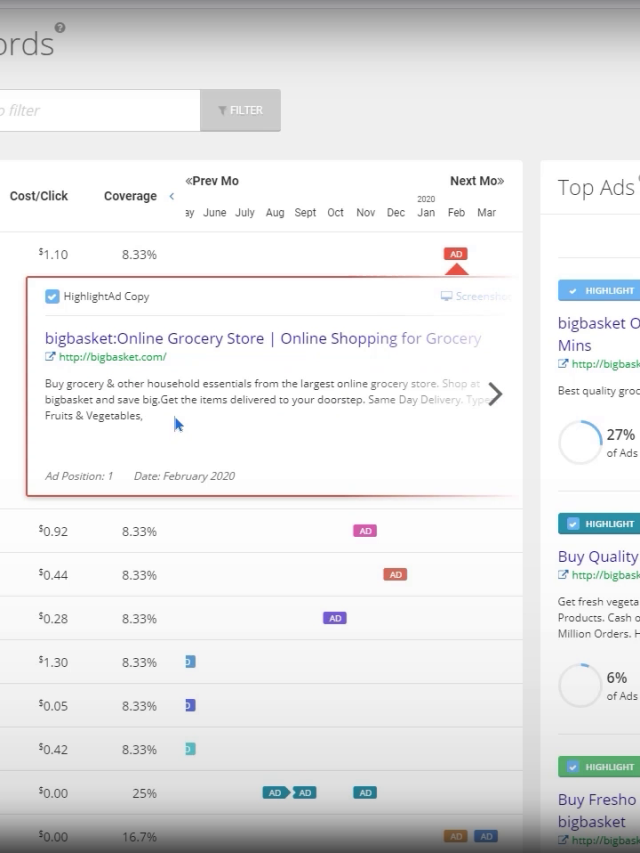This screenshot has height=853, width=640.
Task: Open the bigbasket Online Grocery Store ad headline
Action: click(263, 338)
